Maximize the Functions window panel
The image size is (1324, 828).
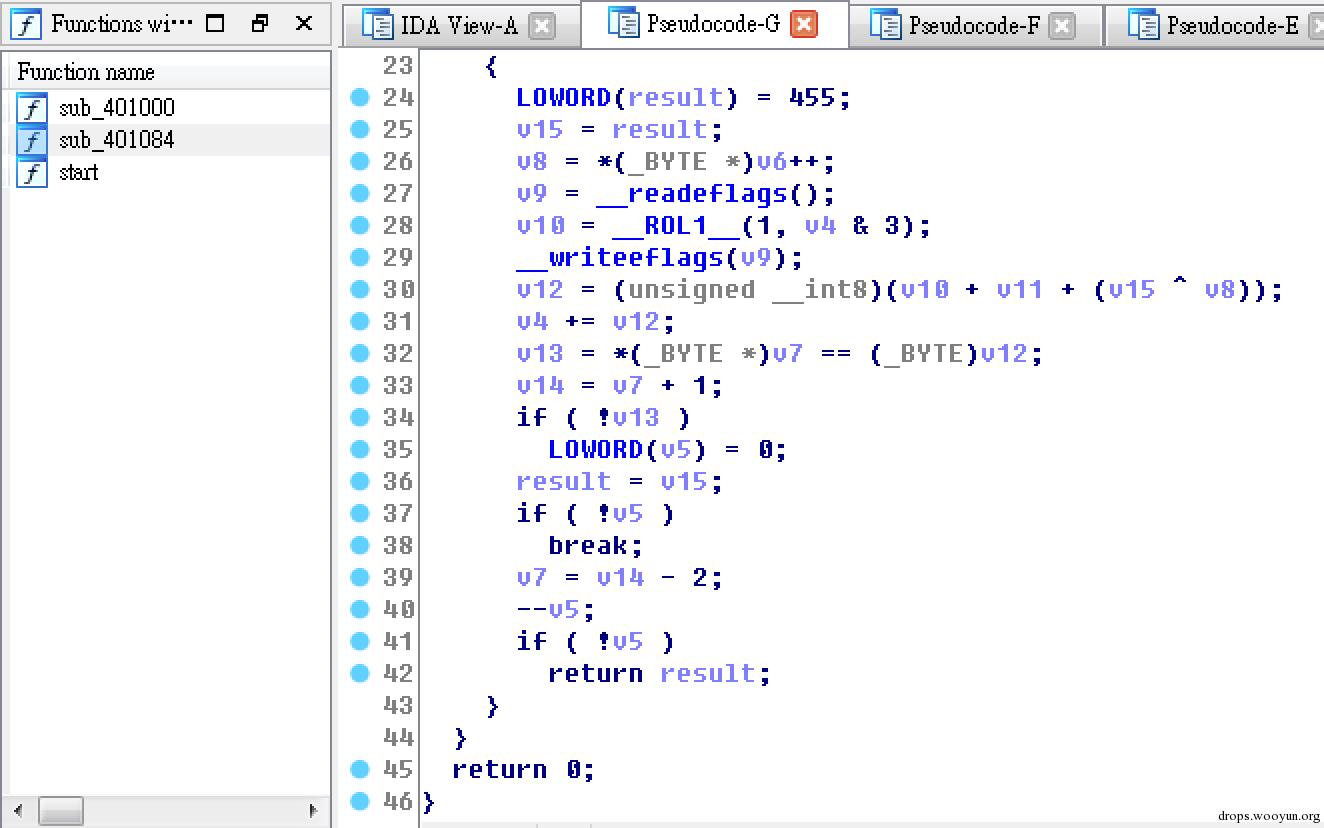click(x=215, y=23)
